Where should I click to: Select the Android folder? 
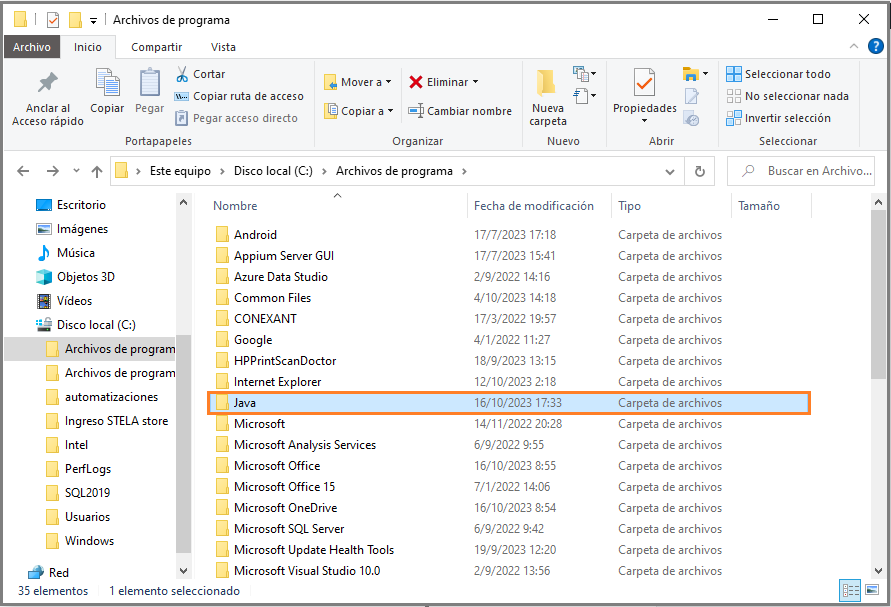pyautogui.click(x=245, y=235)
